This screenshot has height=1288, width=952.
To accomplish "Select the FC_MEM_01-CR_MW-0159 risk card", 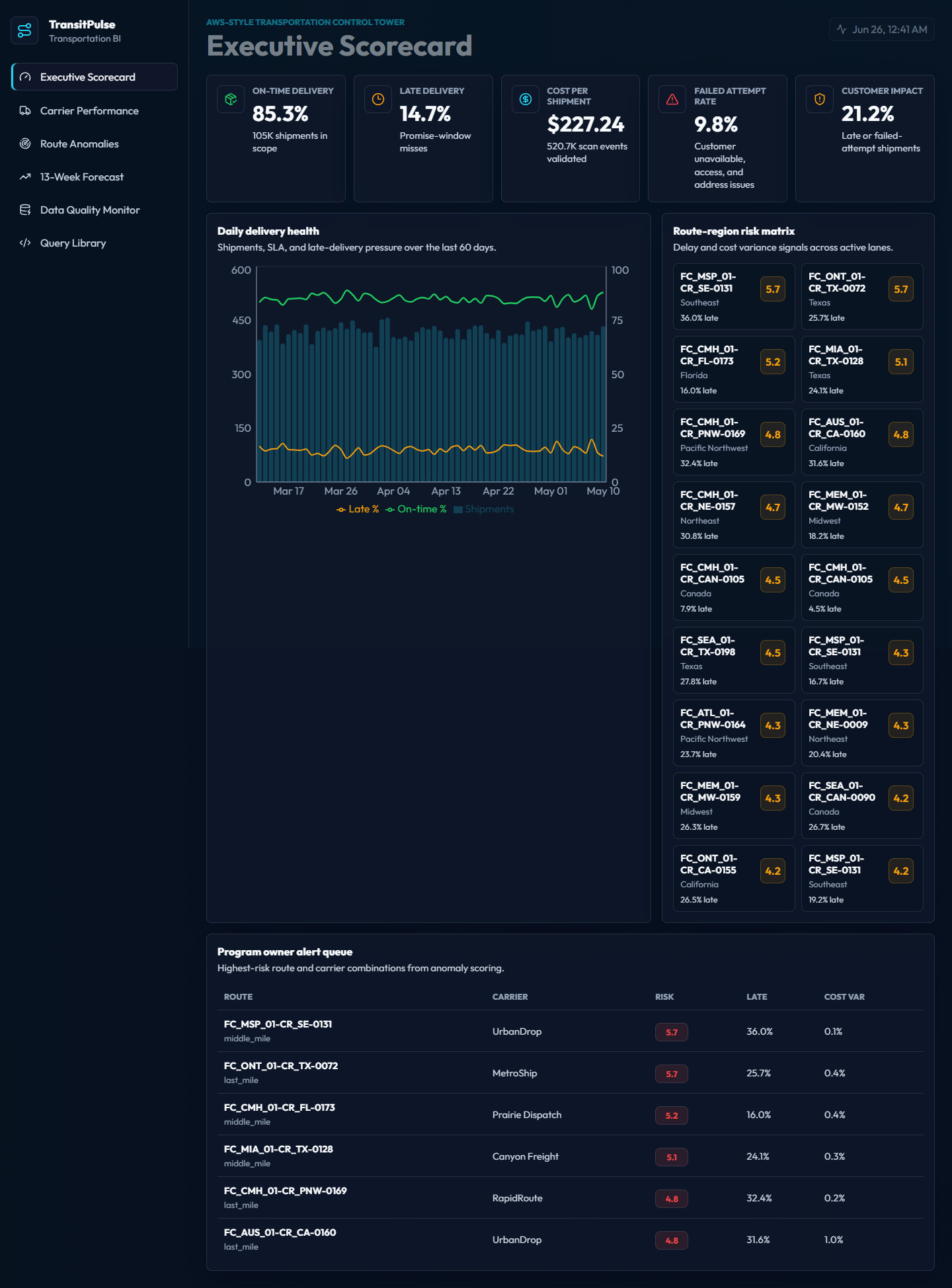I will point(734,805).
